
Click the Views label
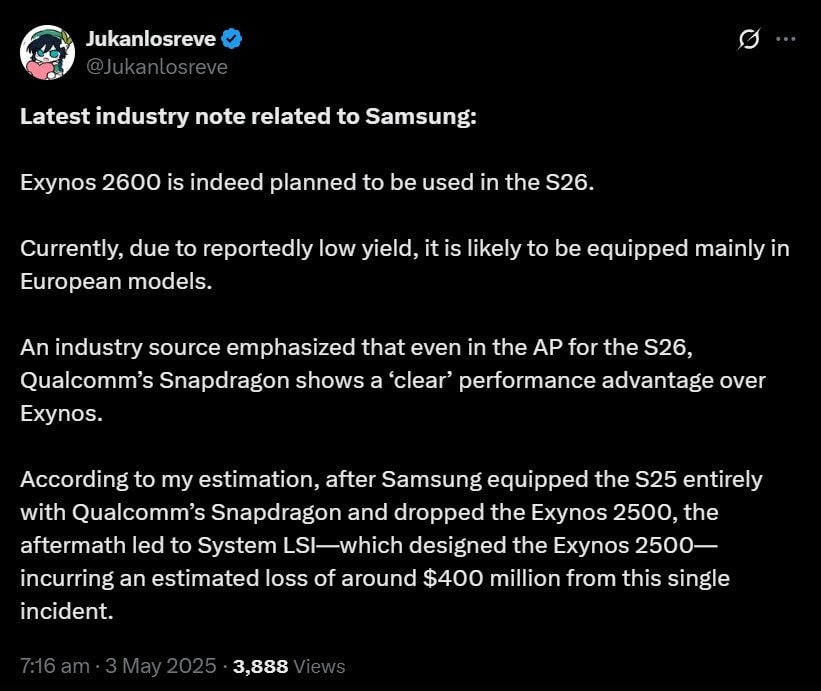coord(321,666)
